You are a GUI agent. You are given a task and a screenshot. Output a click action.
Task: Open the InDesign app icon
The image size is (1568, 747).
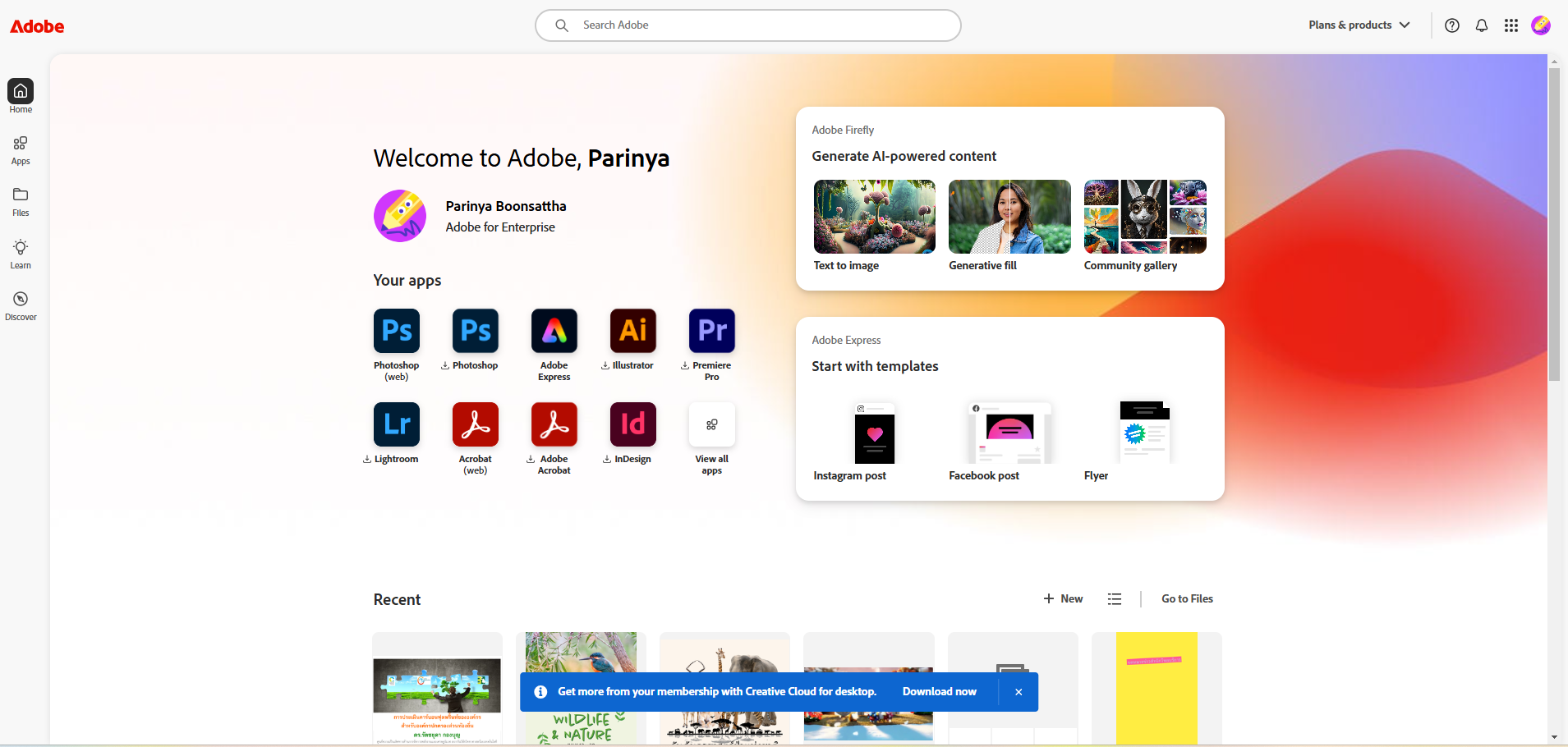[x=632, y=424]
